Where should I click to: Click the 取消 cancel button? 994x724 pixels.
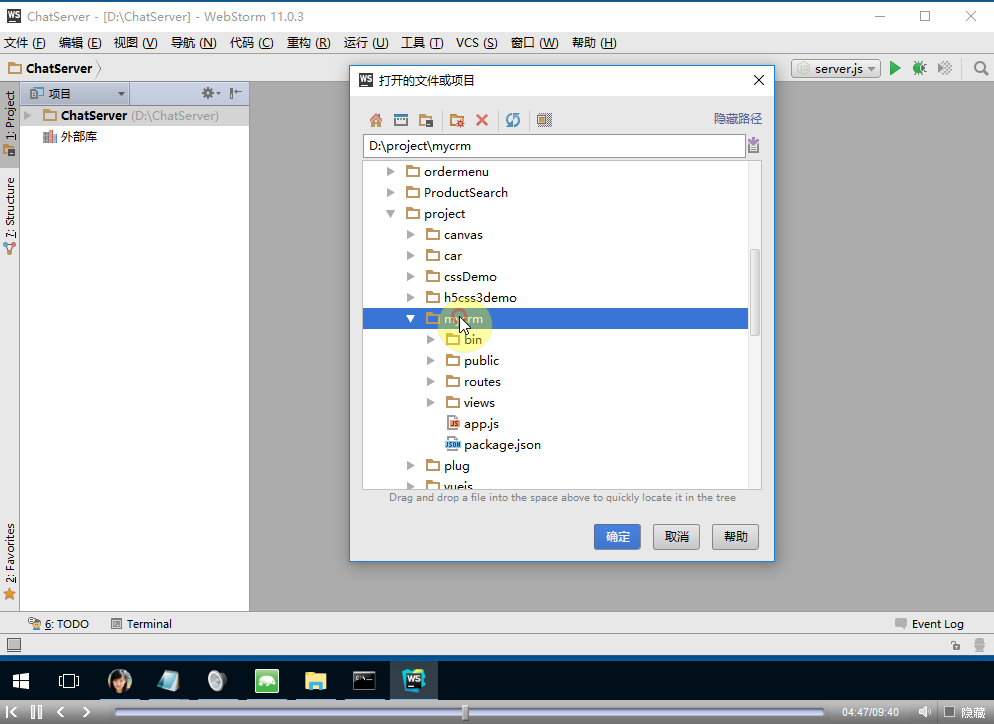[x=676, y=537]
